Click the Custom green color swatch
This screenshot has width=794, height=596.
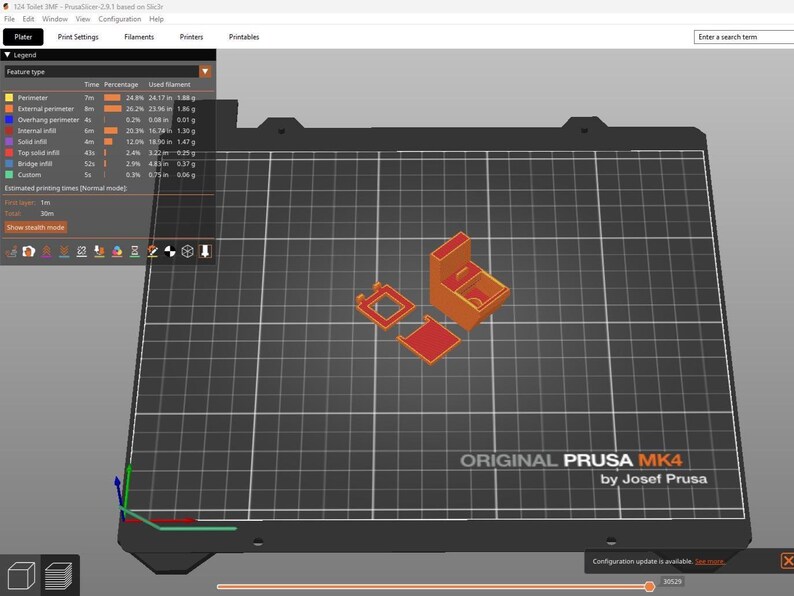[x=9, y=175]
